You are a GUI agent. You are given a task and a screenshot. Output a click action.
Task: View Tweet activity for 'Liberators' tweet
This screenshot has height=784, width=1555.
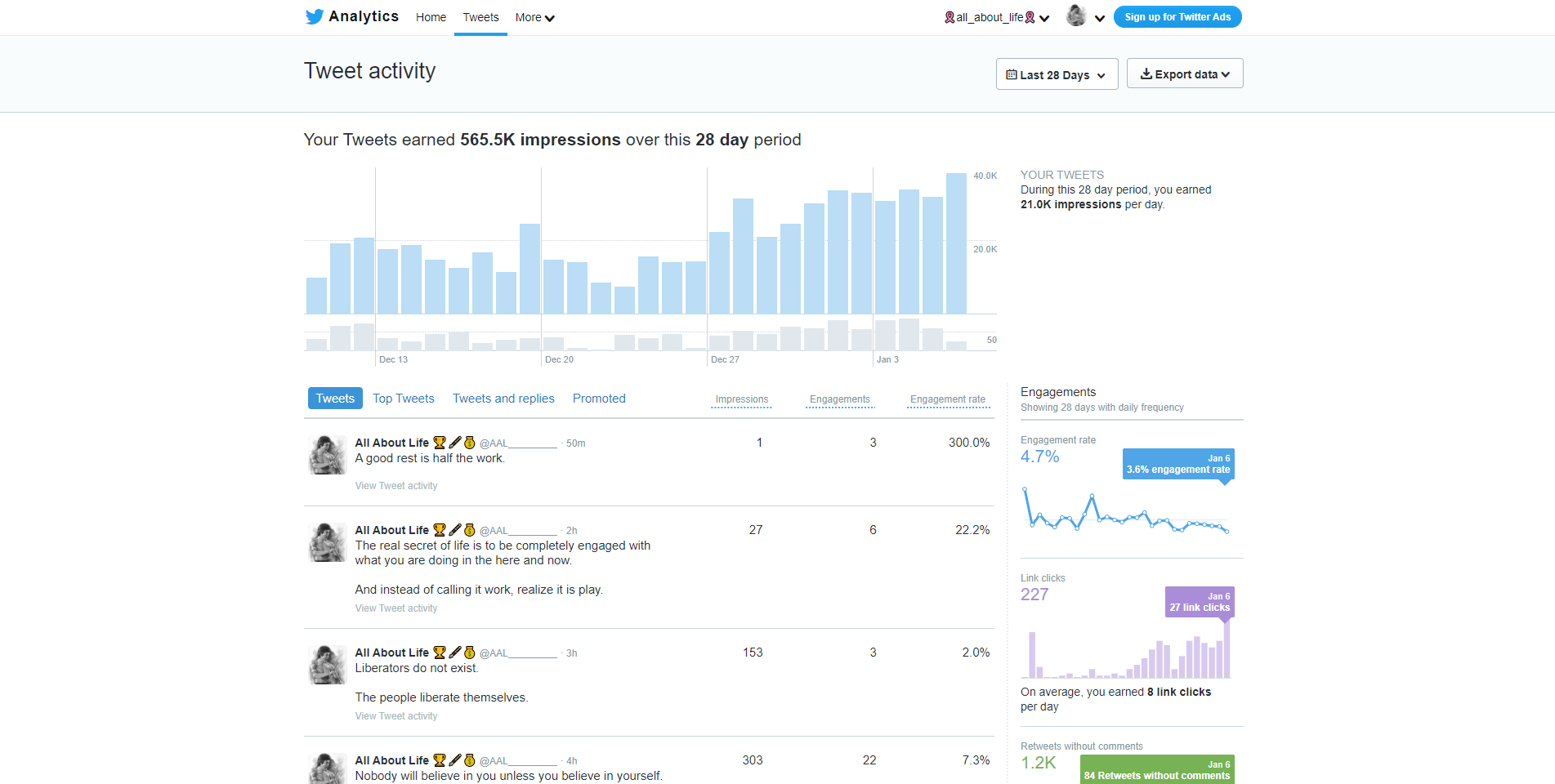pos(396,716)
